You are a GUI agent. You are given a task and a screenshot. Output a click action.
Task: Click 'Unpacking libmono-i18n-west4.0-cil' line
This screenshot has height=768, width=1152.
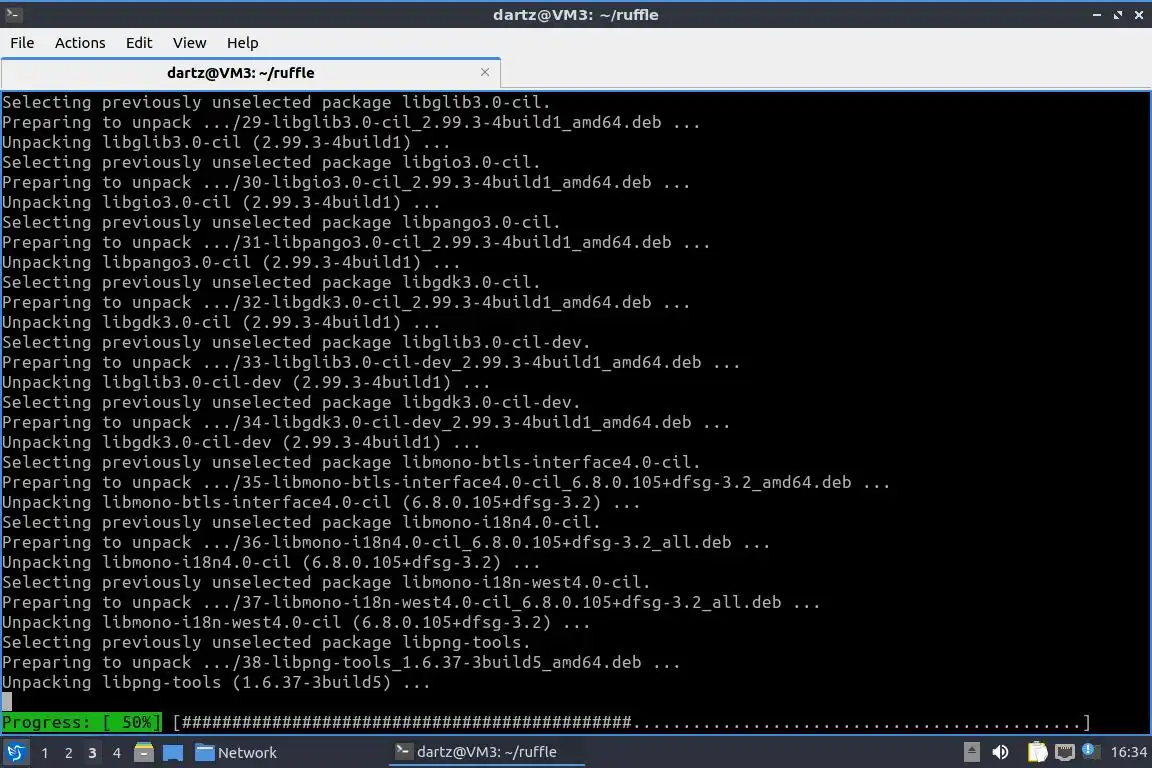(x=296, y=622)
